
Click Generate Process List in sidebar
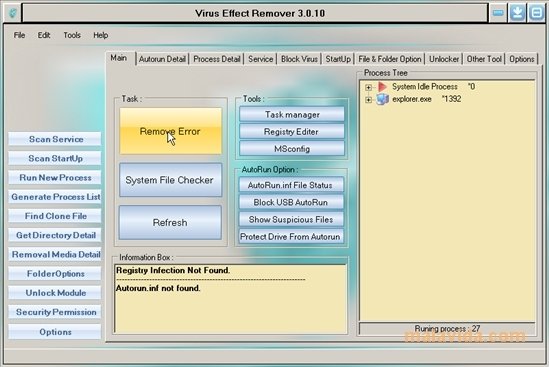click(55, 197)
